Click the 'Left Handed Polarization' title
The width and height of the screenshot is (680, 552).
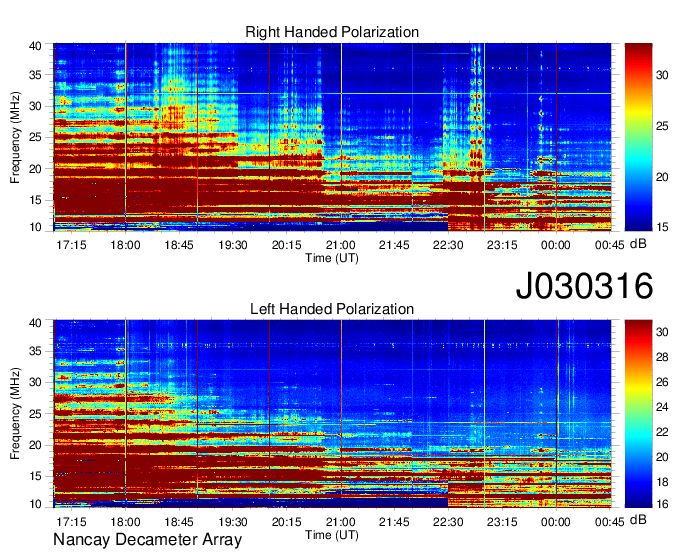pos(332,309)
